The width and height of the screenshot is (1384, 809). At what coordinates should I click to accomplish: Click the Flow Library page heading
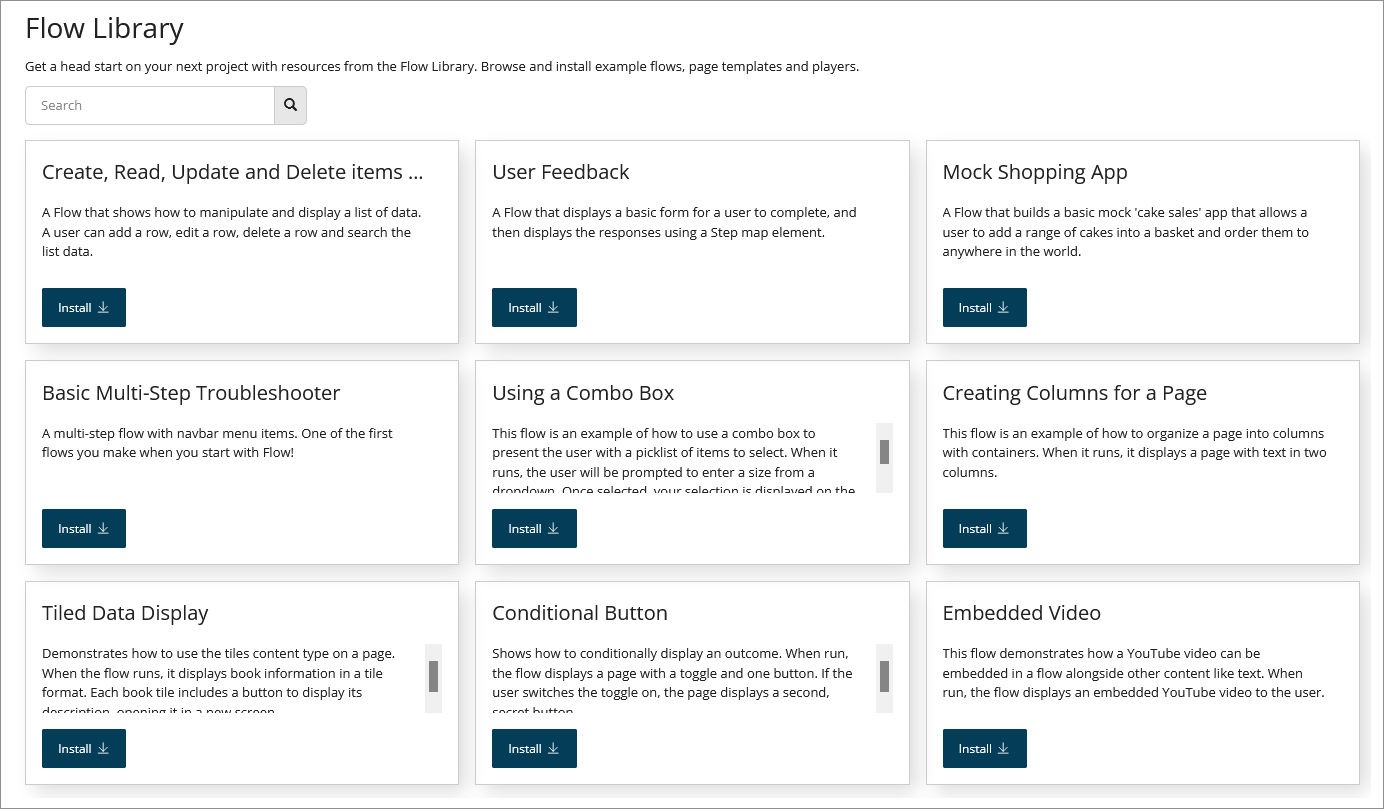pyautogui.click(x=104, y=28)
